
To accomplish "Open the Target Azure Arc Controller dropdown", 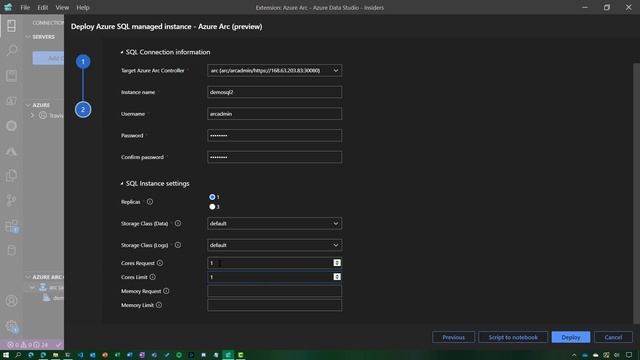I will pos(274,70).
